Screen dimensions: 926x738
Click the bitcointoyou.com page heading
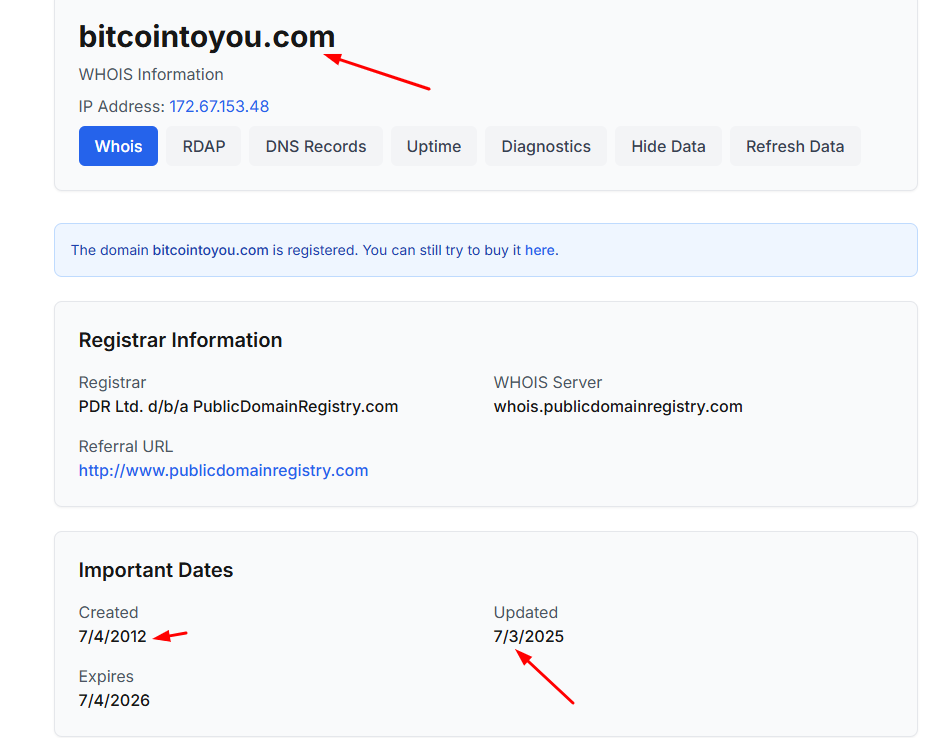pos(207,37)
